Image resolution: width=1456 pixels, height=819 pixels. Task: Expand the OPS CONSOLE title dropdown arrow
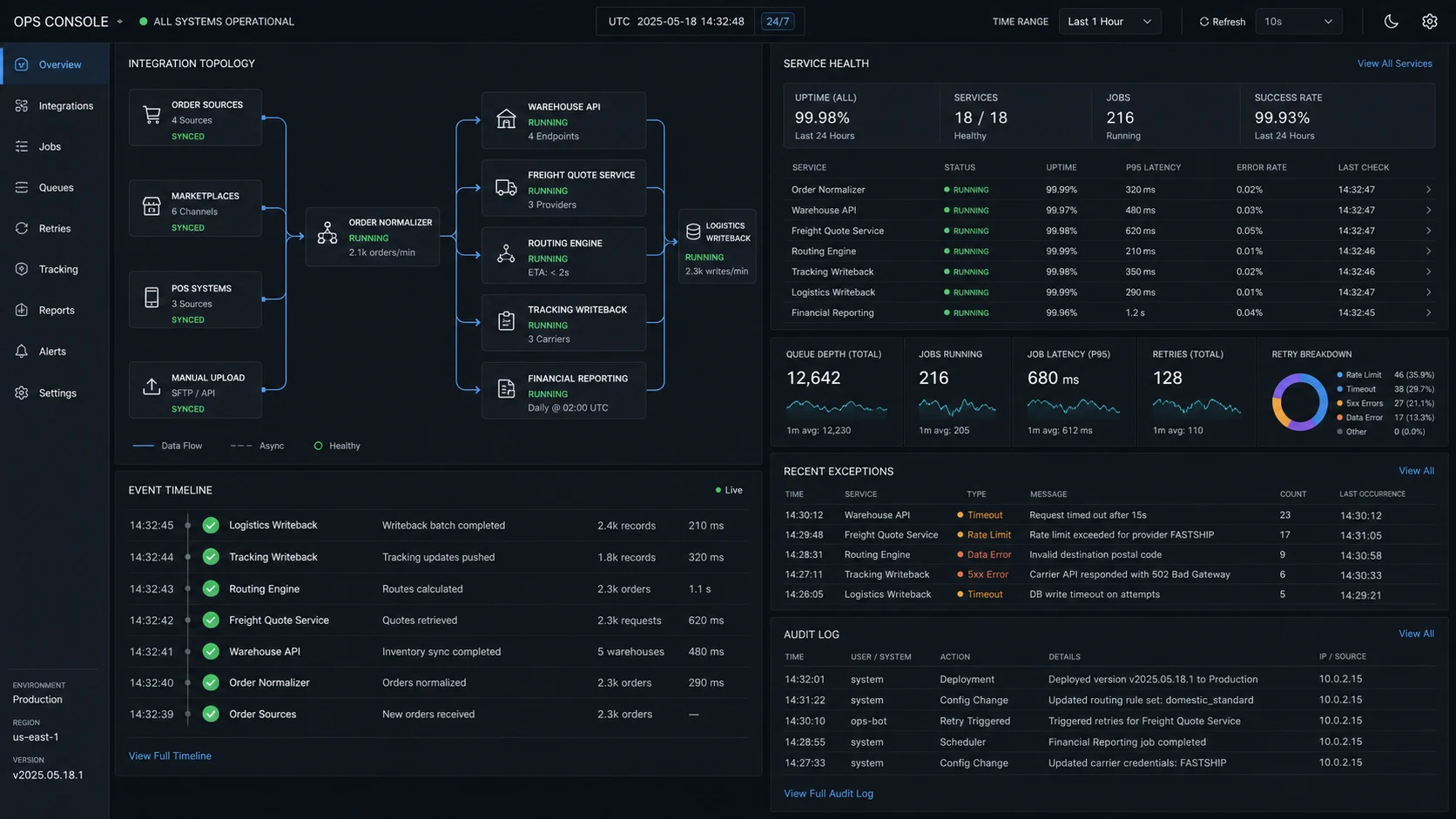click(x=119, y=22)
